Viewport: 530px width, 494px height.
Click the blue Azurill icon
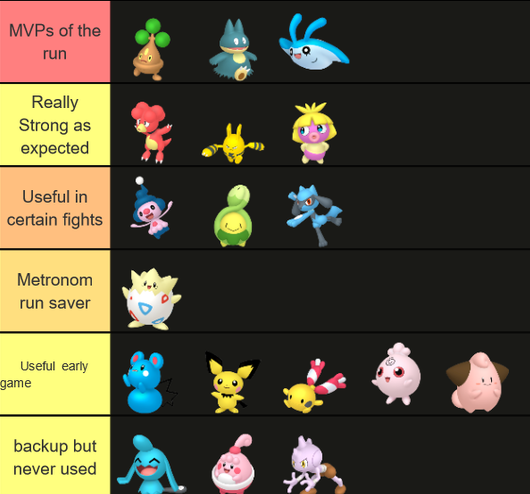[150, 382]
